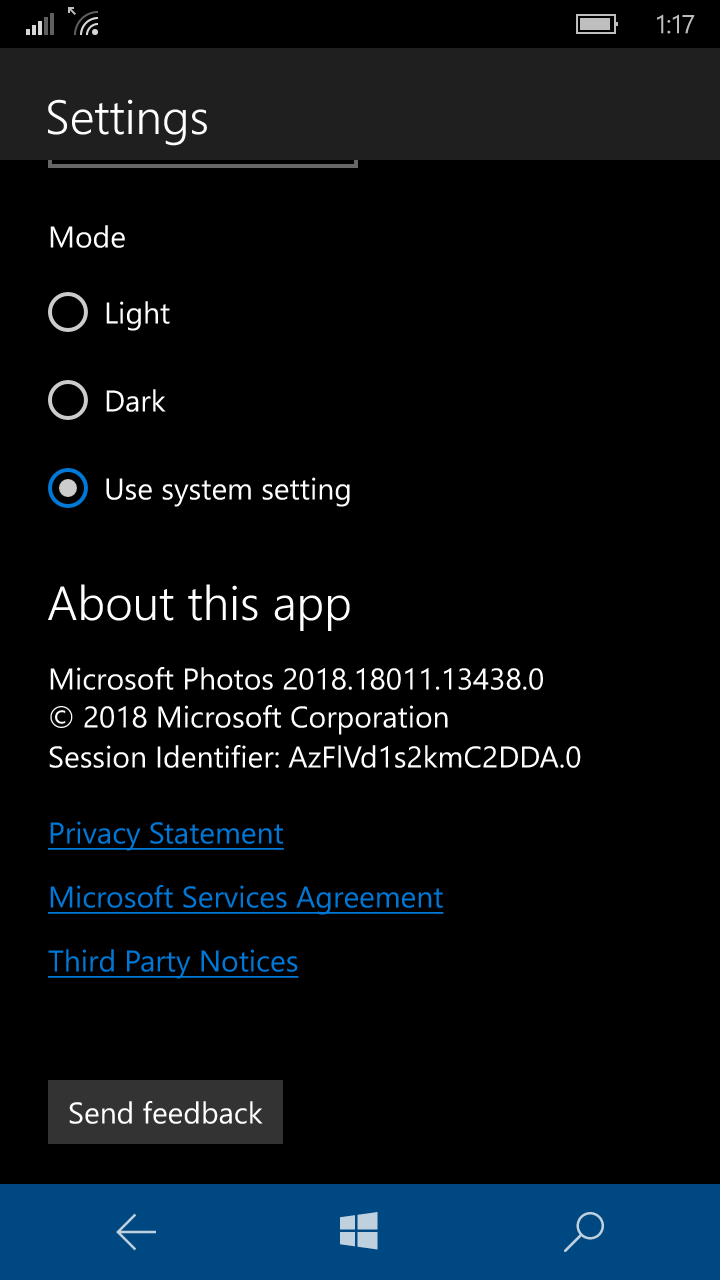
Task: View the Third Party Notices link
Action: (x=173, y=962)
